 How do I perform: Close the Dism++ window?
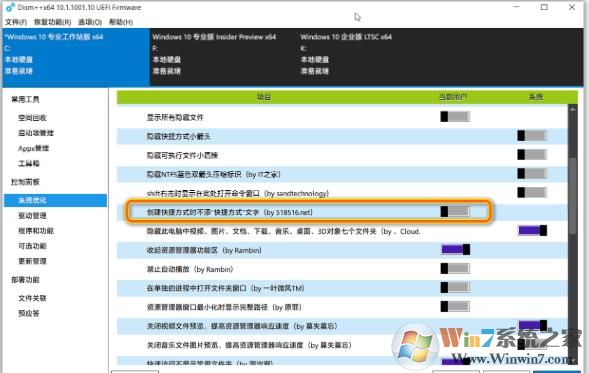pos(572,7)
